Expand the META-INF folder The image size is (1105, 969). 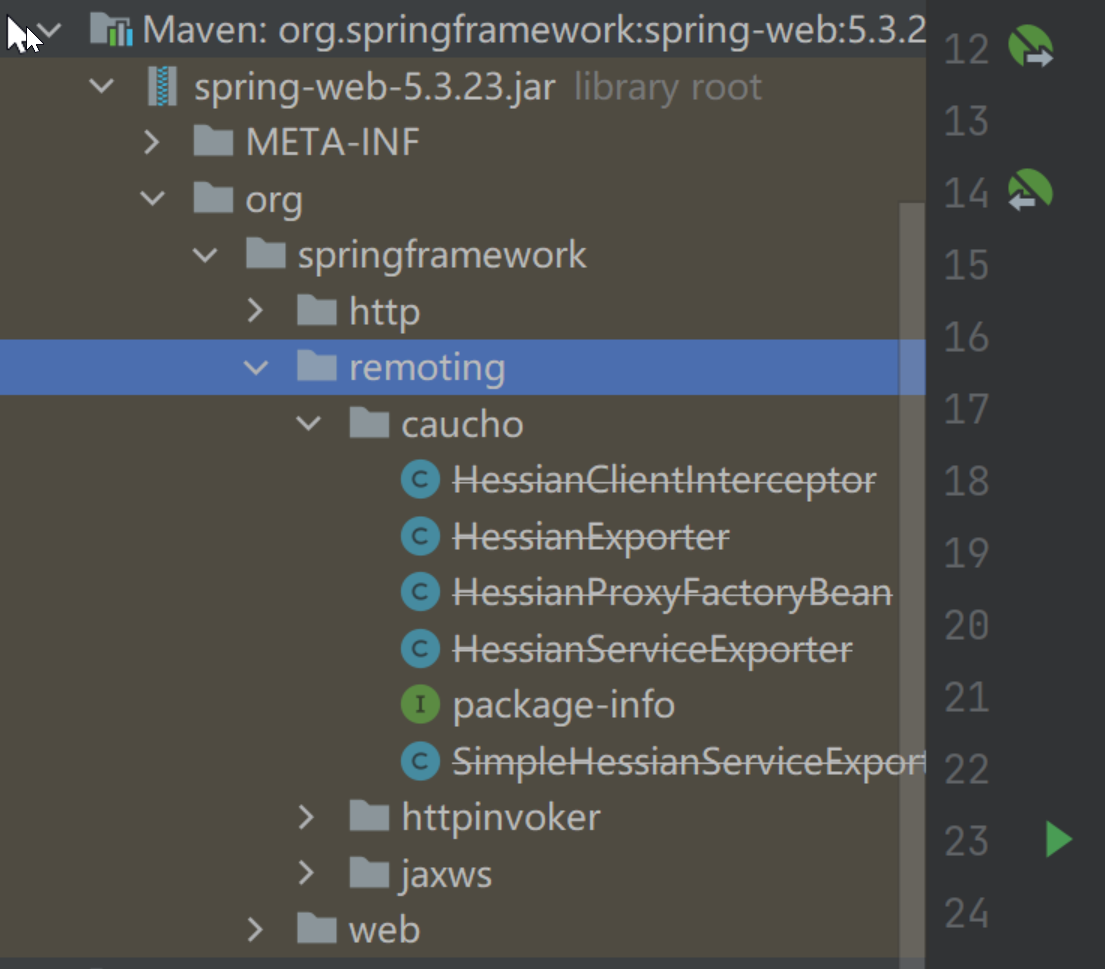[152, 143]
